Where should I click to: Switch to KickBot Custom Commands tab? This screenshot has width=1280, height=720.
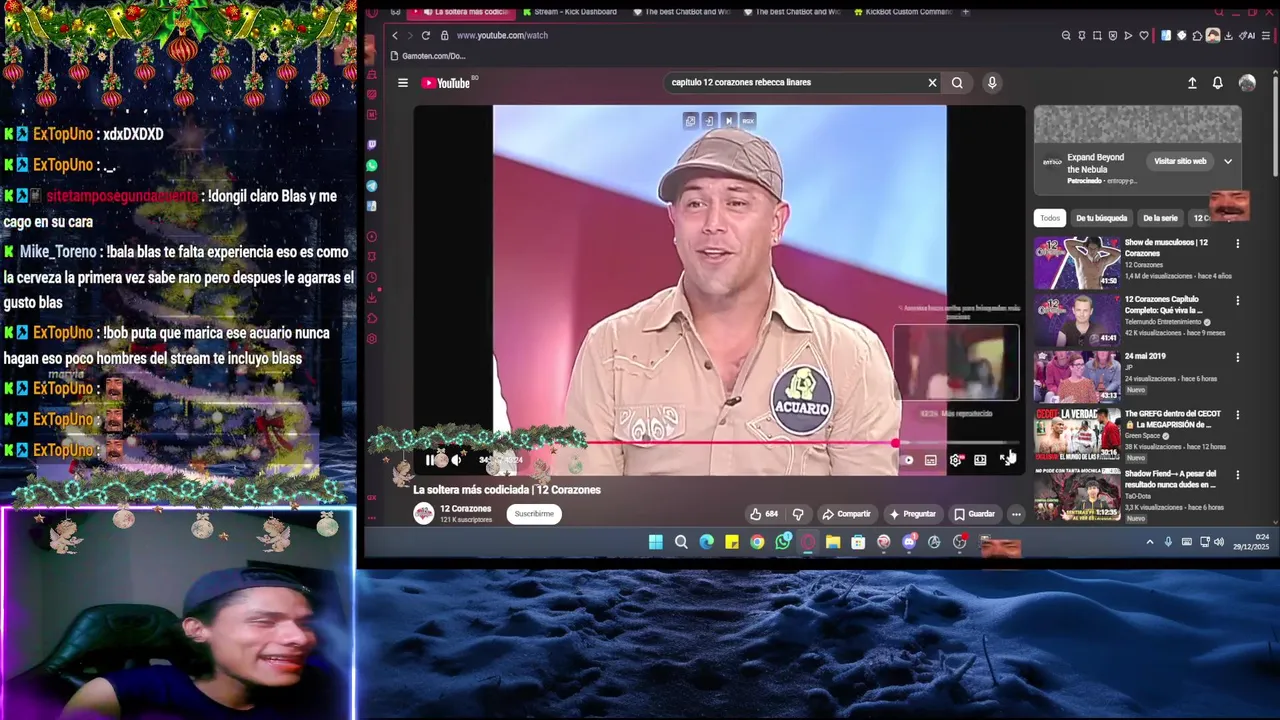pyautogui.click(x=902, y=12)
